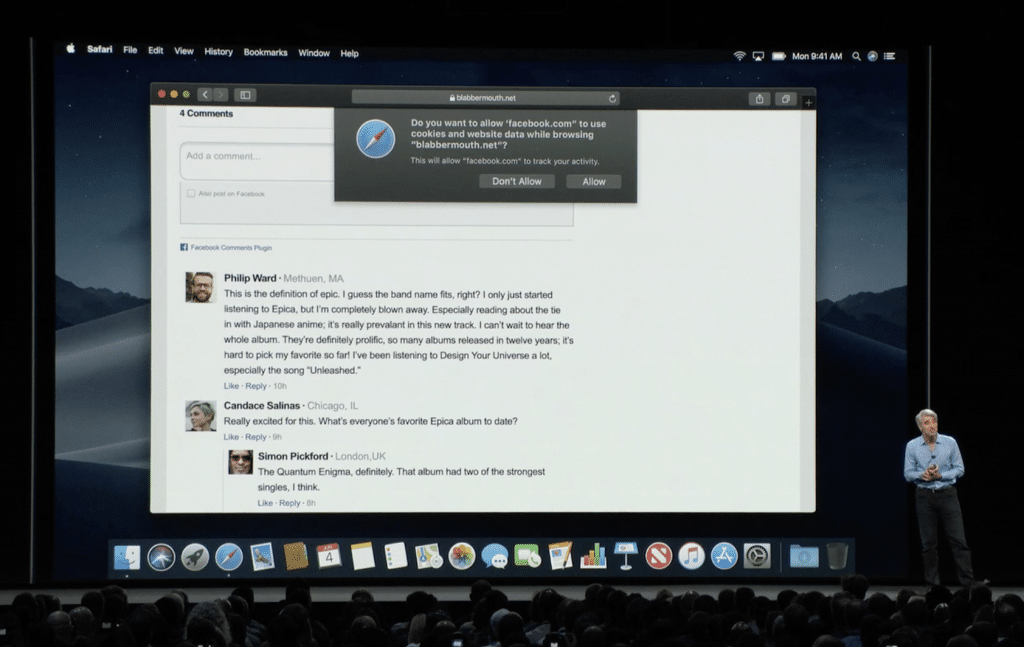Open the App Store icon

coord(724,556)
